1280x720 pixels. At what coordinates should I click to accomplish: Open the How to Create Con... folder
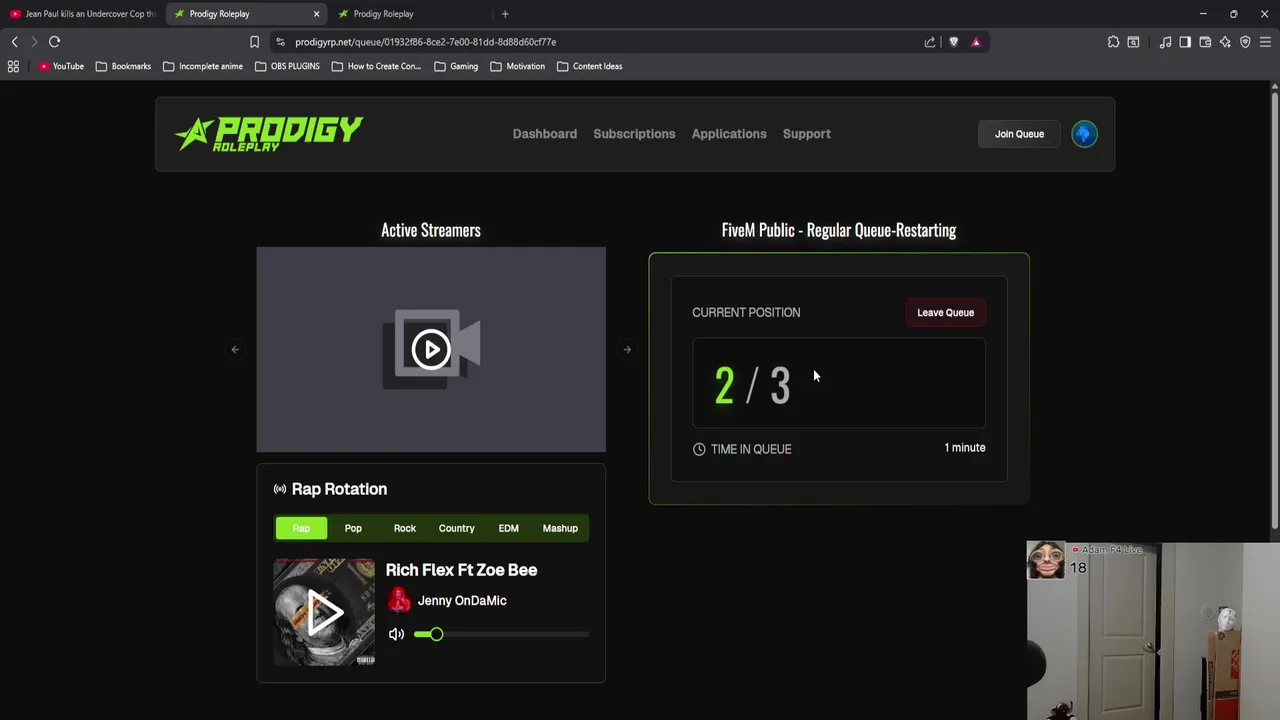[x=376, y=66]
